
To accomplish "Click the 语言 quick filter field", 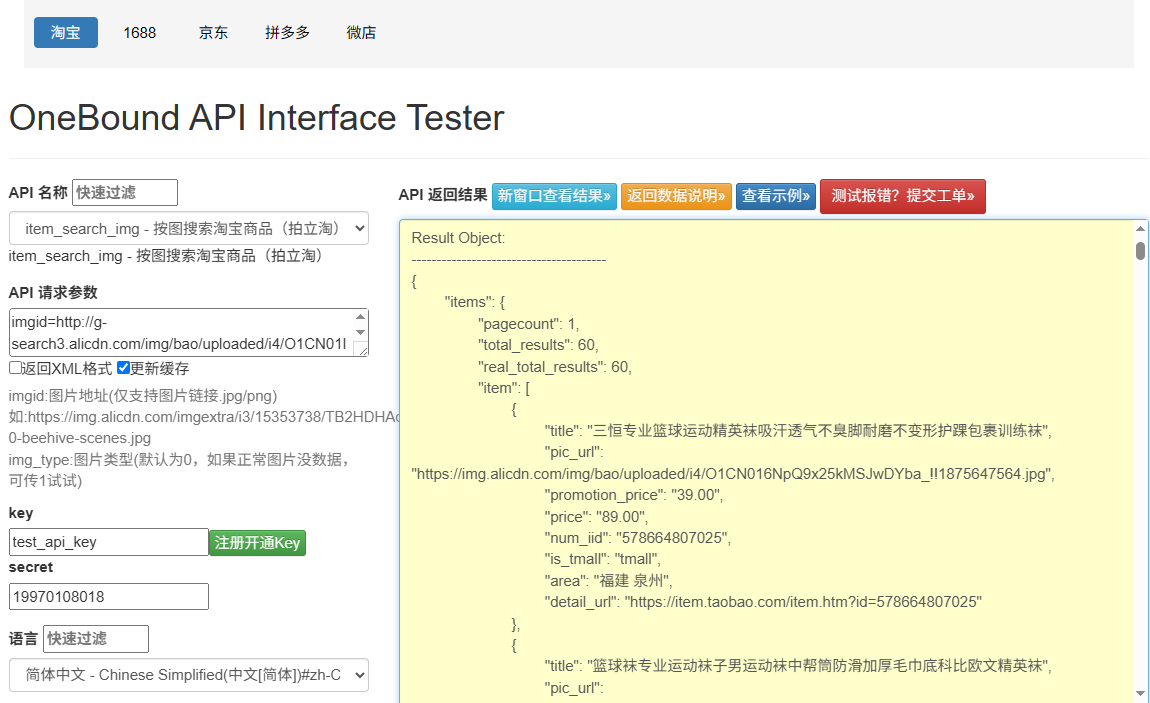I will pos(96,638).
